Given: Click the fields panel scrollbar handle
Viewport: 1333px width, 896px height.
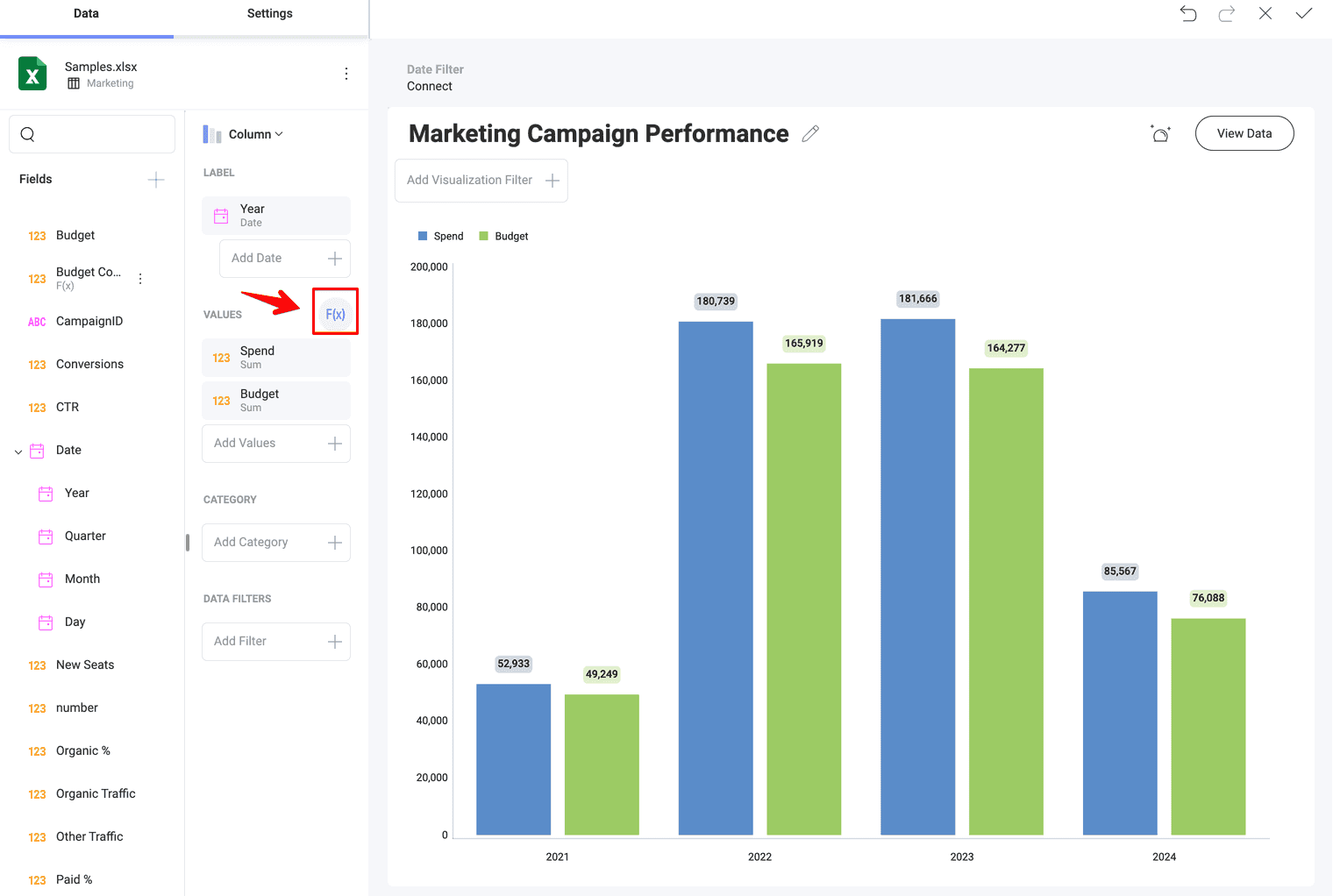Looking at the screenshot, I should (188, 543).
